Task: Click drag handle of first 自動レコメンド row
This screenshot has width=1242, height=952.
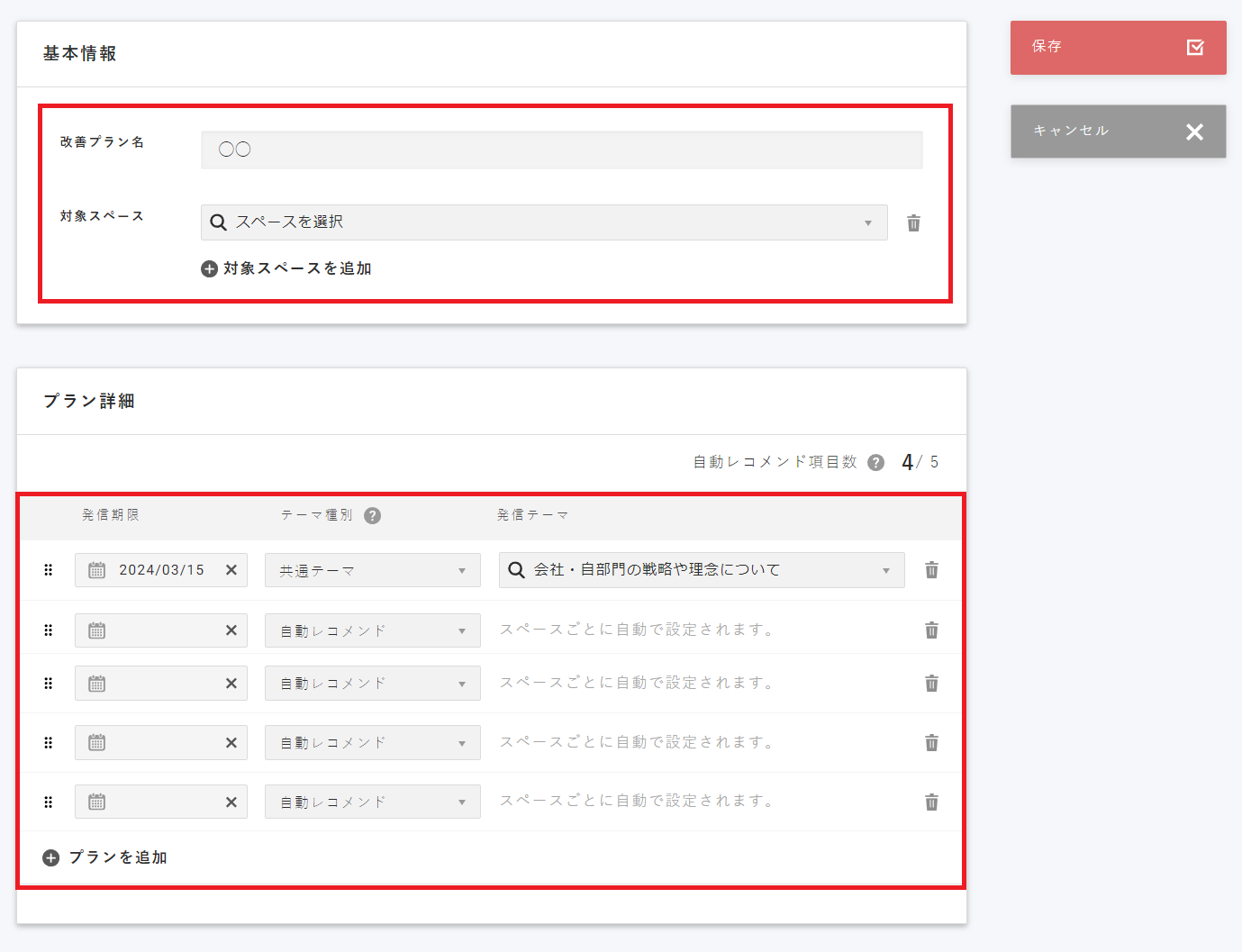Action: pyautogui.click(x=49, y=630)
